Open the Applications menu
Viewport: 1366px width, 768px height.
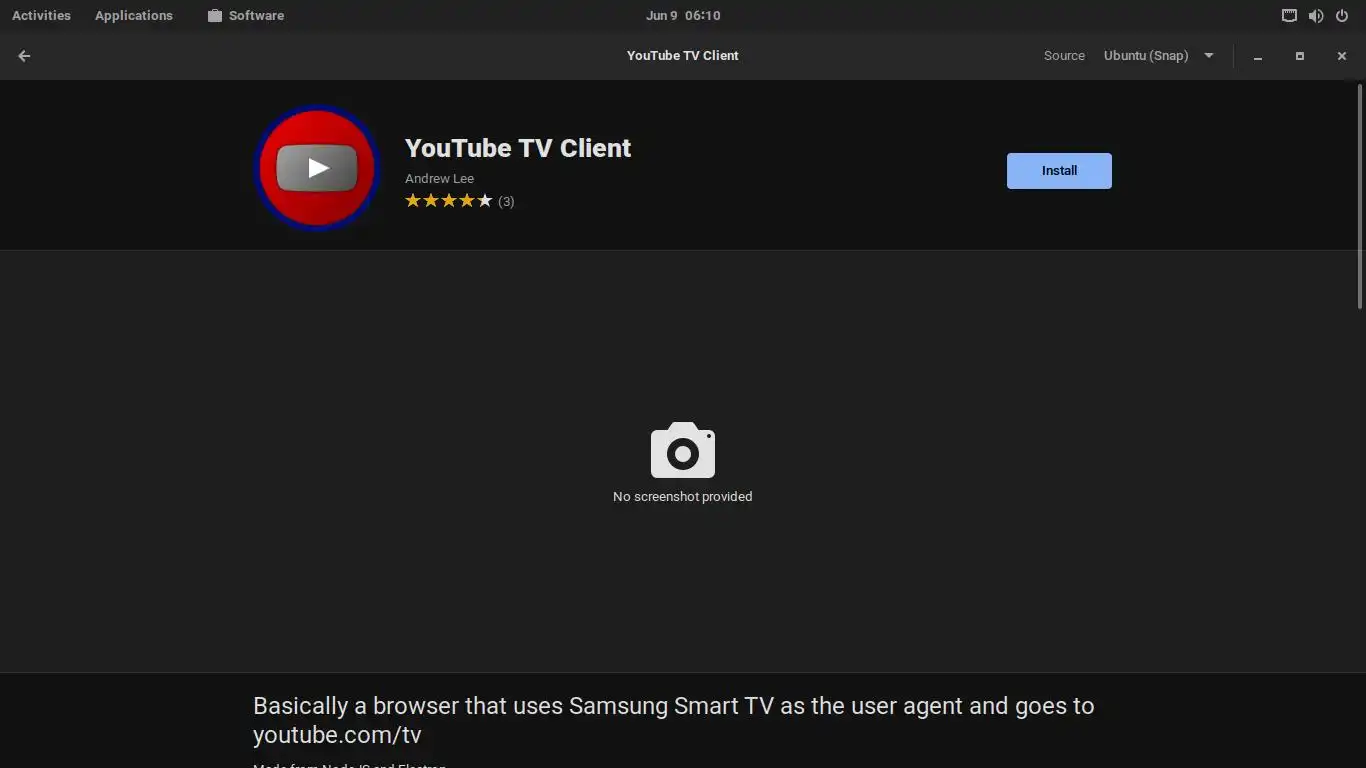coord(134,15)
